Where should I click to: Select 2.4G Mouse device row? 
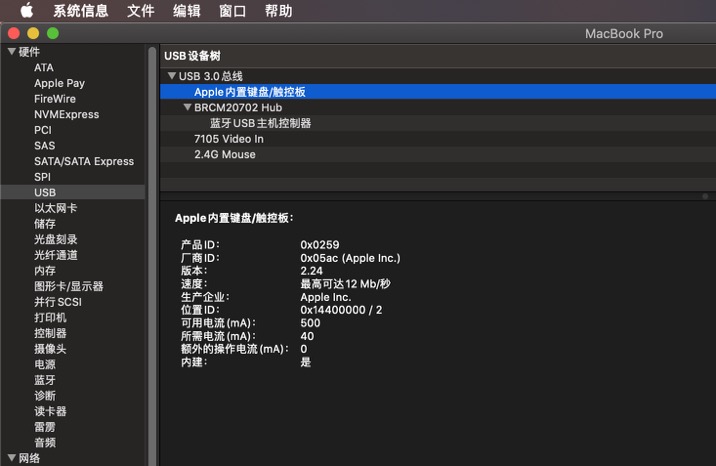tap(438, 154)
